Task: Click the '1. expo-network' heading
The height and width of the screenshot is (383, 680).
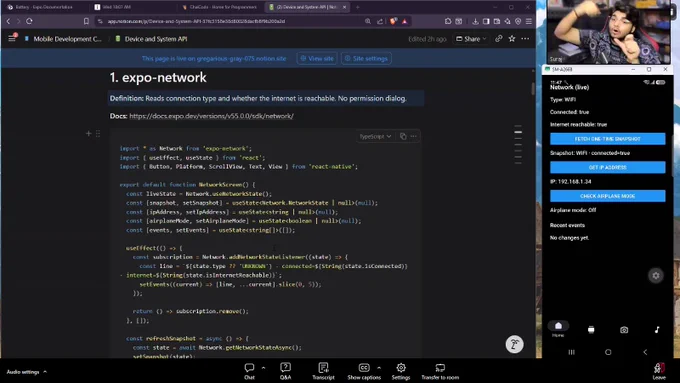Action: tap(158, 77)
